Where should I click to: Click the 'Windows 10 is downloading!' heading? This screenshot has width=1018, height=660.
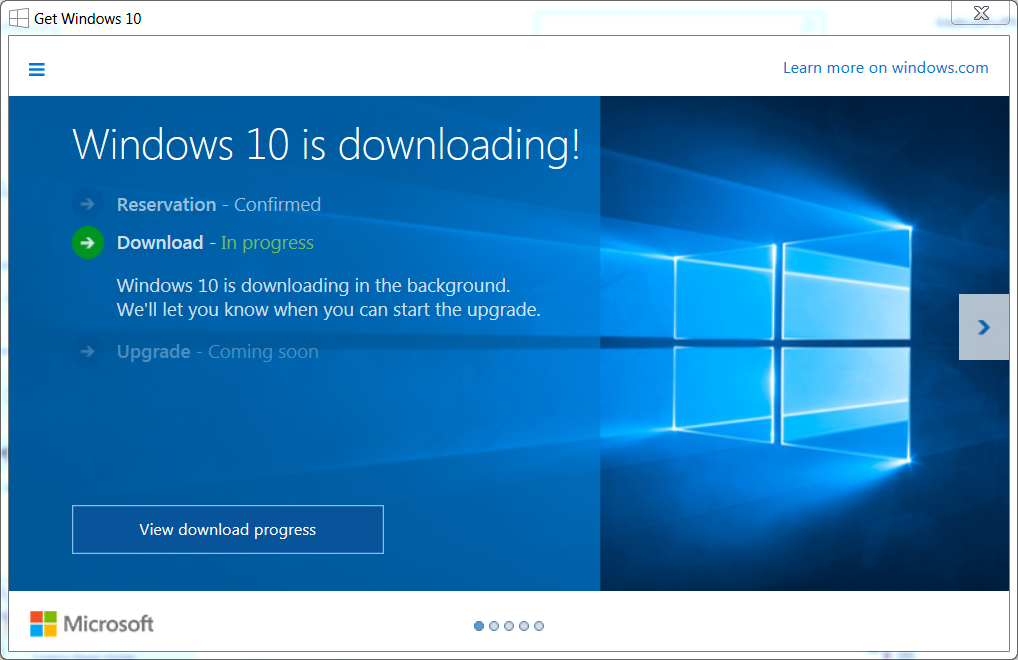click(x=326, y=144)
